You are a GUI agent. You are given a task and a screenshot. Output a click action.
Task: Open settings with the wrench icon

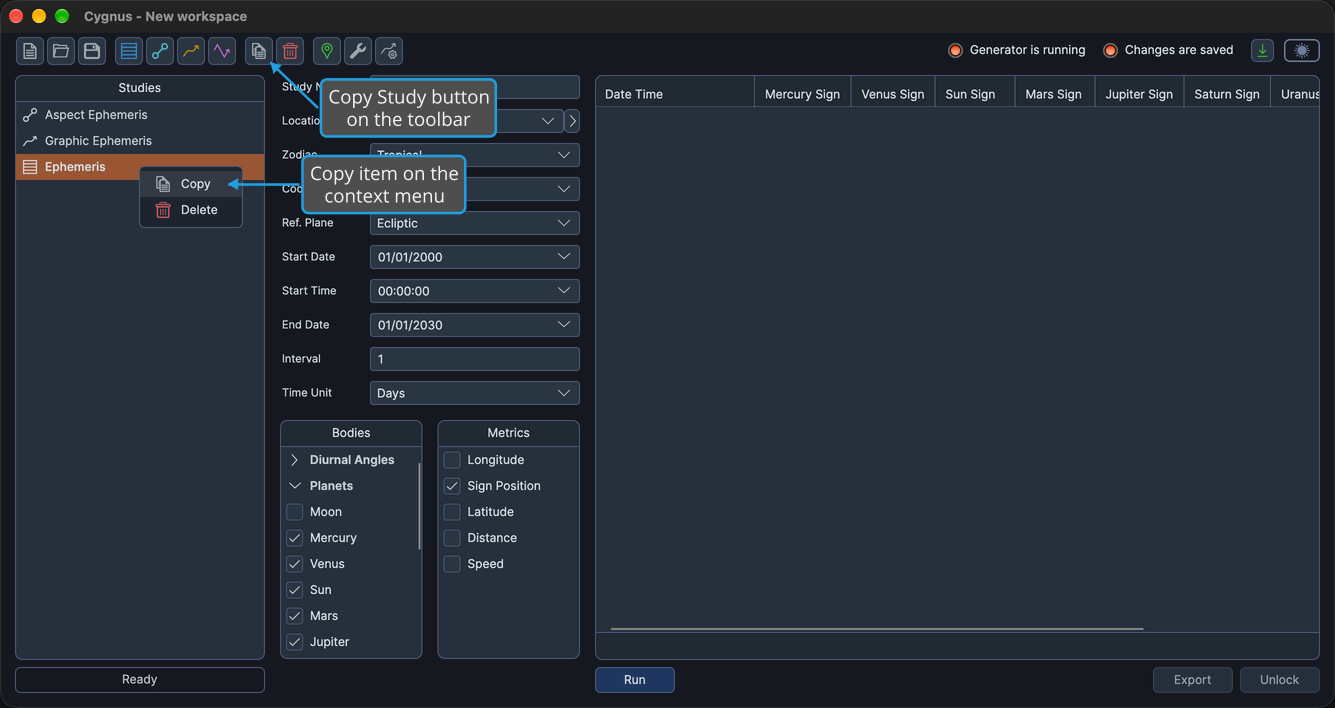tap(358, 51)
